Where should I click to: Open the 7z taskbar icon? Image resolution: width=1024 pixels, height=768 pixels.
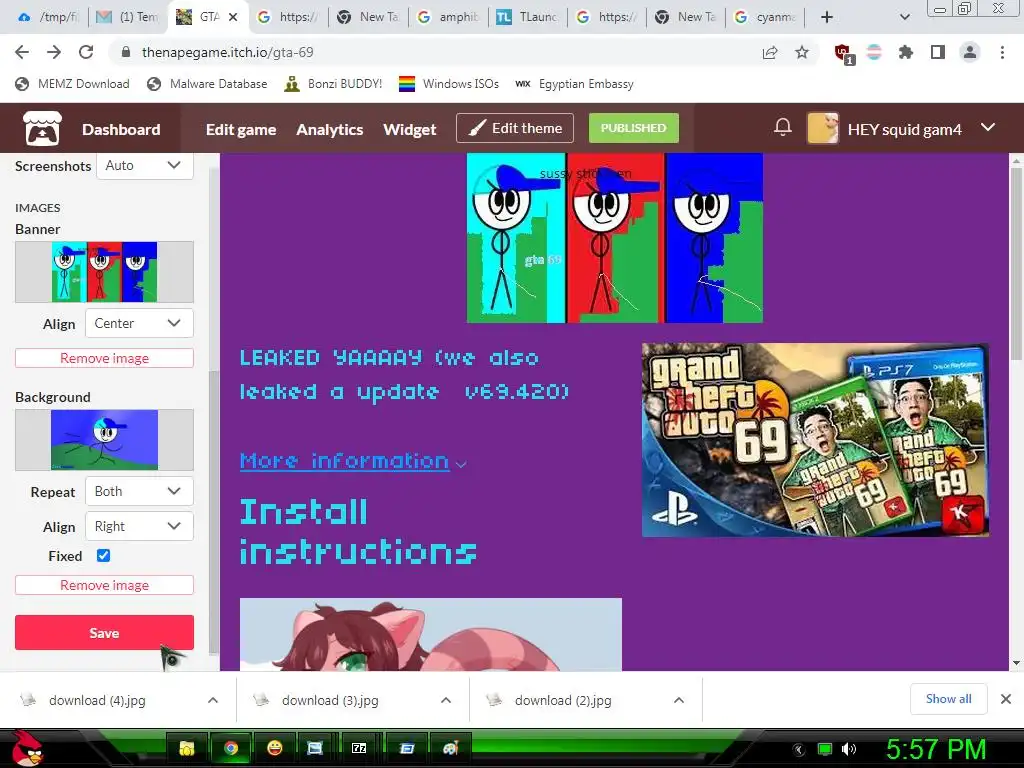coord(359,748)
